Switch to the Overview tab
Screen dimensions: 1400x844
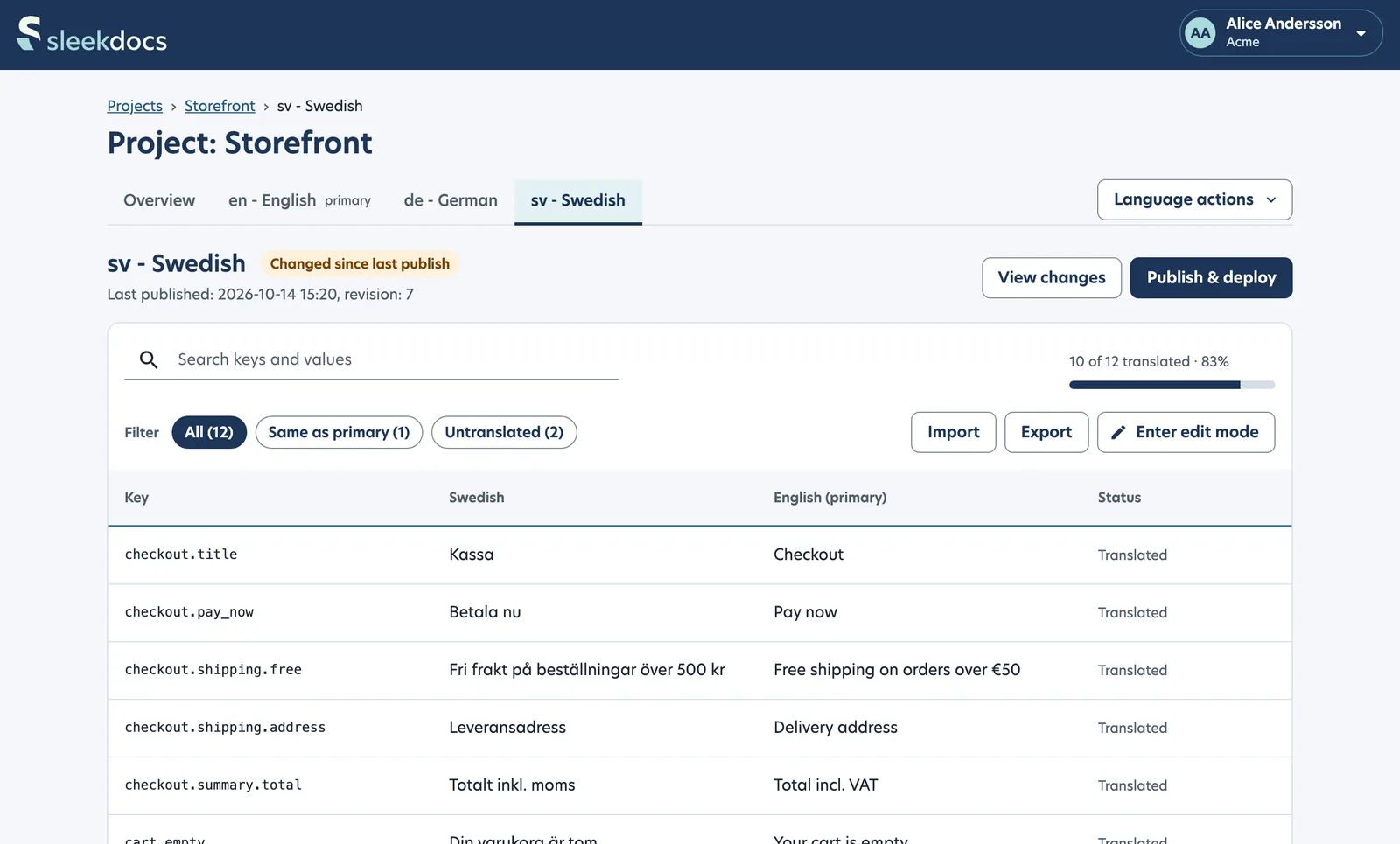[159, 200]
